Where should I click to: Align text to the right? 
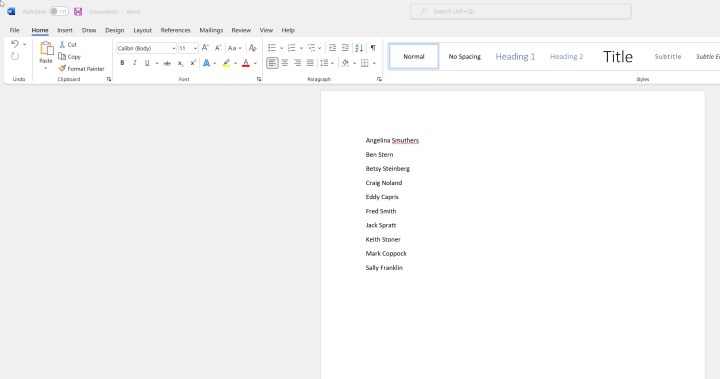pyautogui.click(x=298, y=63)
